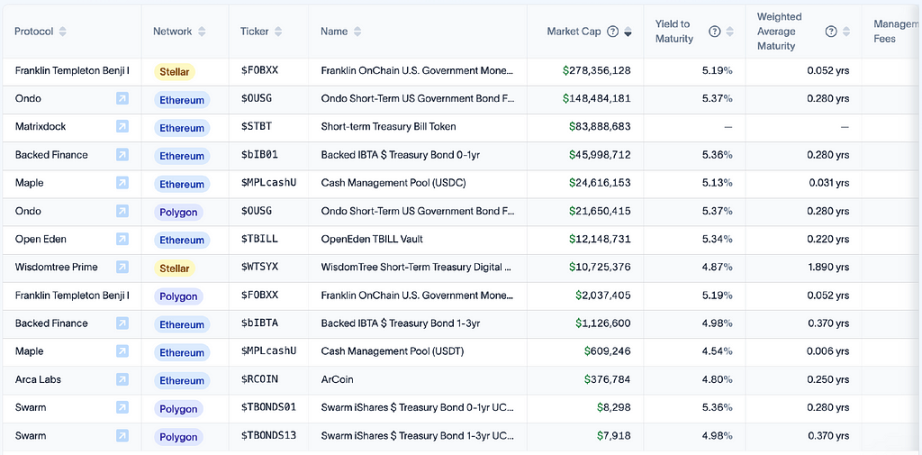
Task: Click the 5.13% yield value
Action: pyautogui.click(x=717, y=183)
